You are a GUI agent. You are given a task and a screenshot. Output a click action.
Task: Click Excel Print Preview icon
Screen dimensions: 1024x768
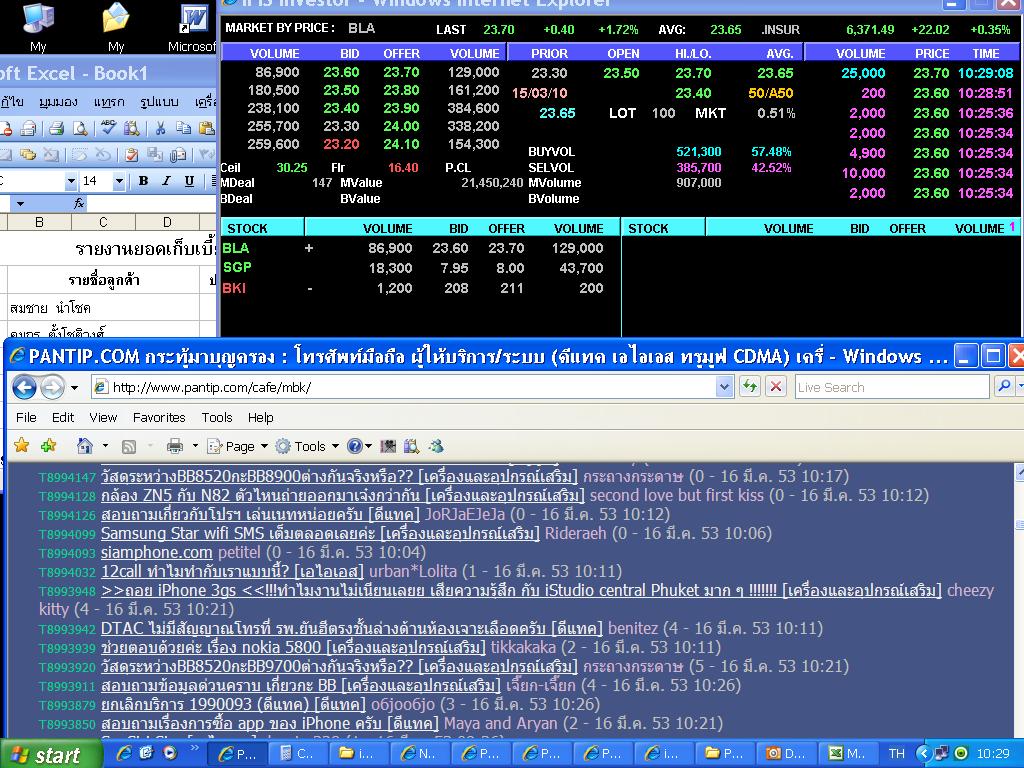click(80, 128)
